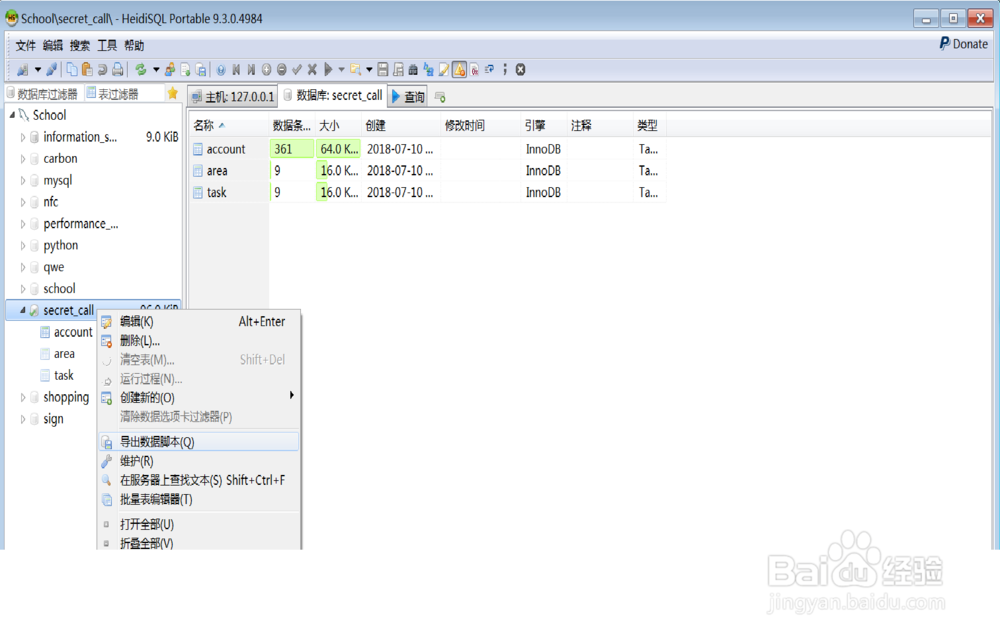Click the find text magnifier icon
This screenshot has width=1000, height=637.
point(353,69)
